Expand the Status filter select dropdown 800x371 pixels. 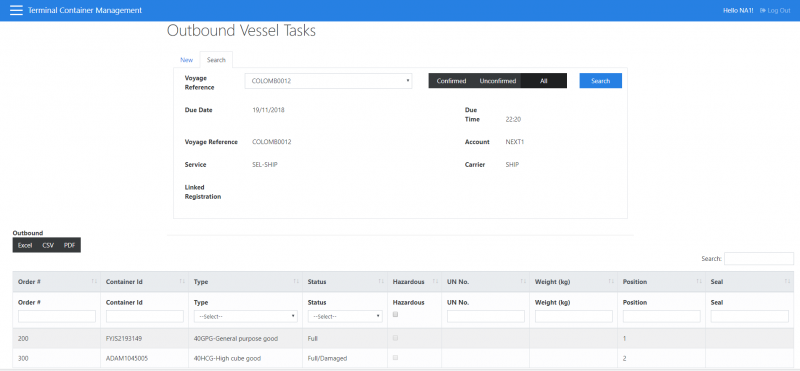click(x=345, y=316)
